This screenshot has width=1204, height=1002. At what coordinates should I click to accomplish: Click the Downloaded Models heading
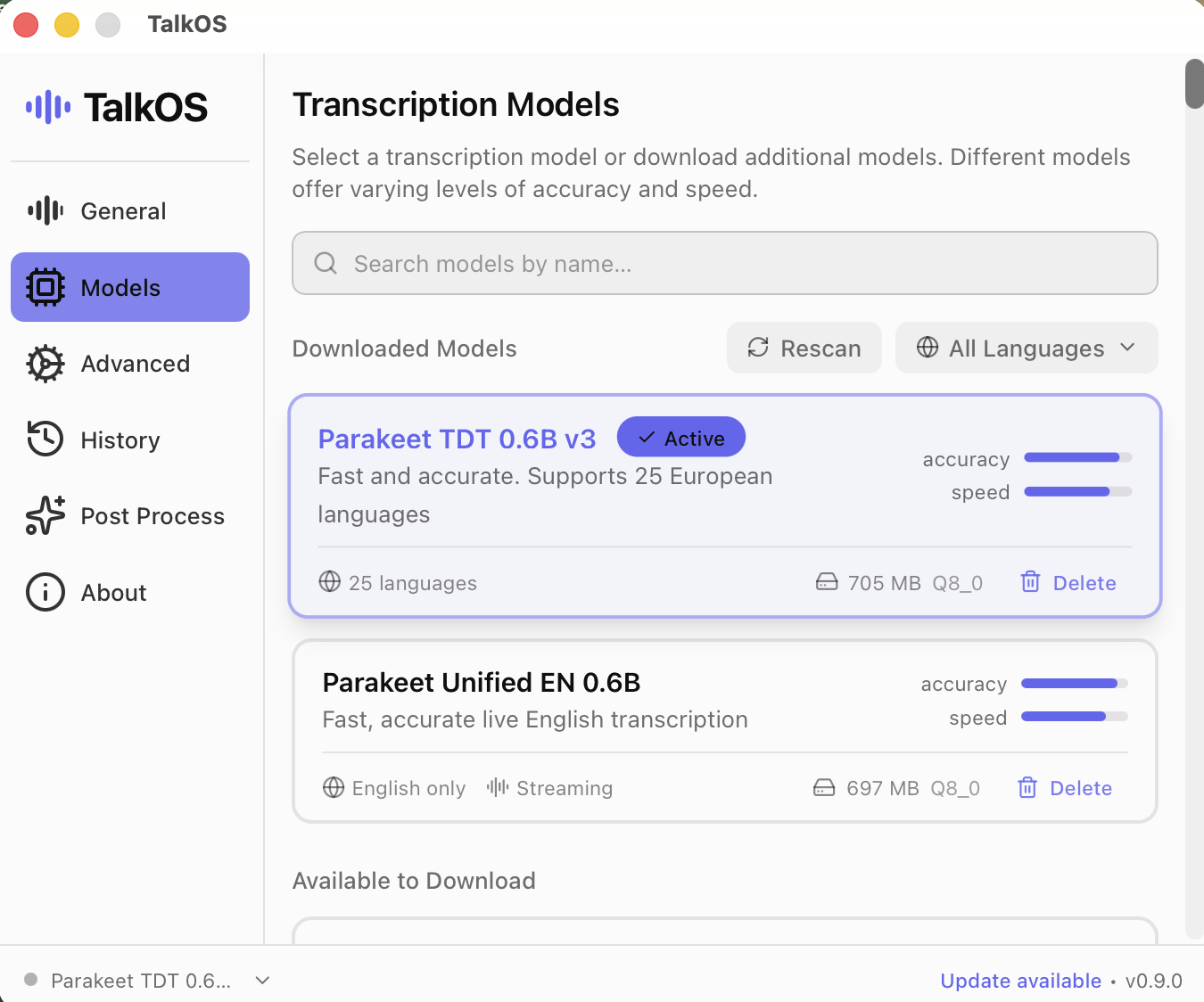[405, 348]
